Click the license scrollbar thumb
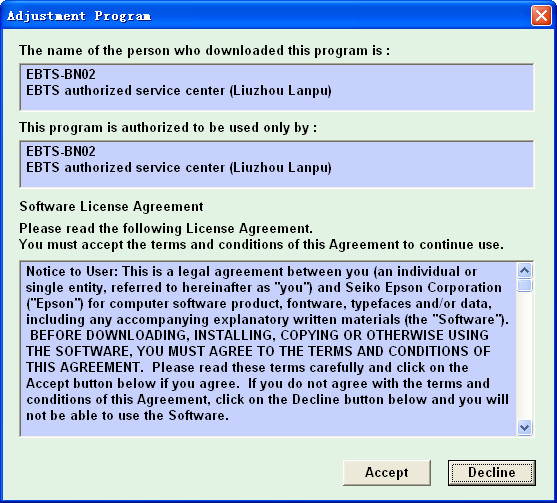The width and height of the screenshot is (557, 503). pyautogui.click(x=525, y=286)
